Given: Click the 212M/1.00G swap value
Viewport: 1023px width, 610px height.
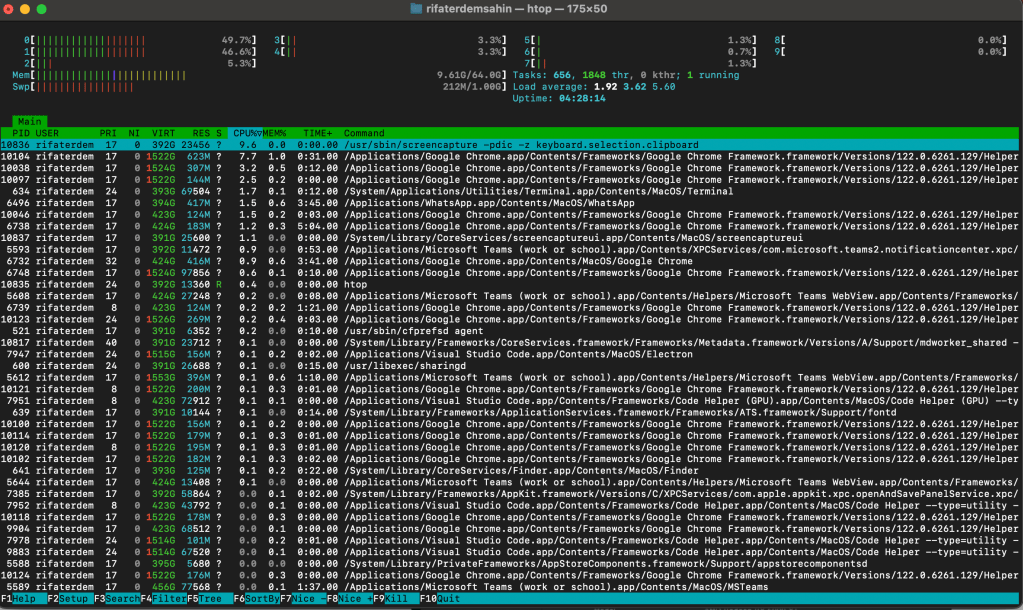Looking at the screenshot, I should click(474, 87).
